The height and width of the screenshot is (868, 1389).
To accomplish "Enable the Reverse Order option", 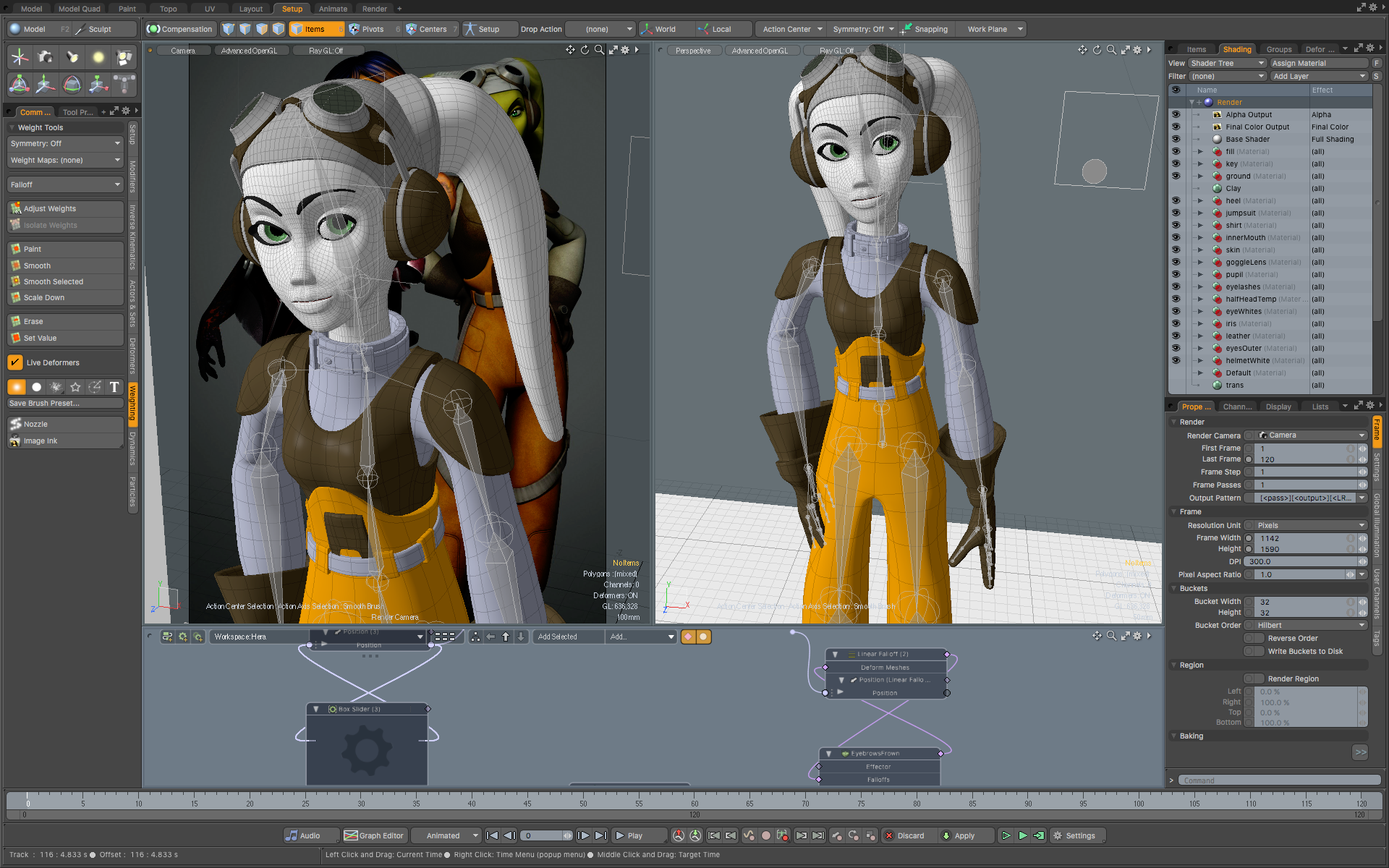I will point(1254,638).
